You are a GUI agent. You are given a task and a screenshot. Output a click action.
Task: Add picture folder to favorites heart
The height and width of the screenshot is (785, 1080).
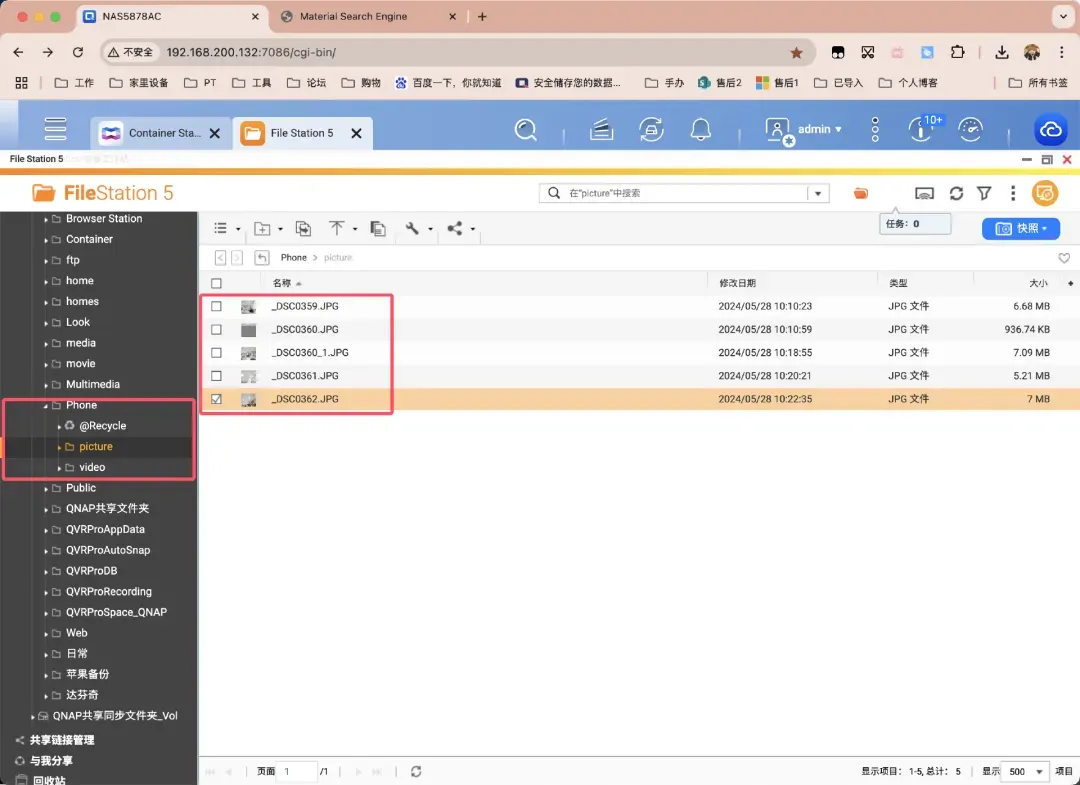coord(1064,258)
